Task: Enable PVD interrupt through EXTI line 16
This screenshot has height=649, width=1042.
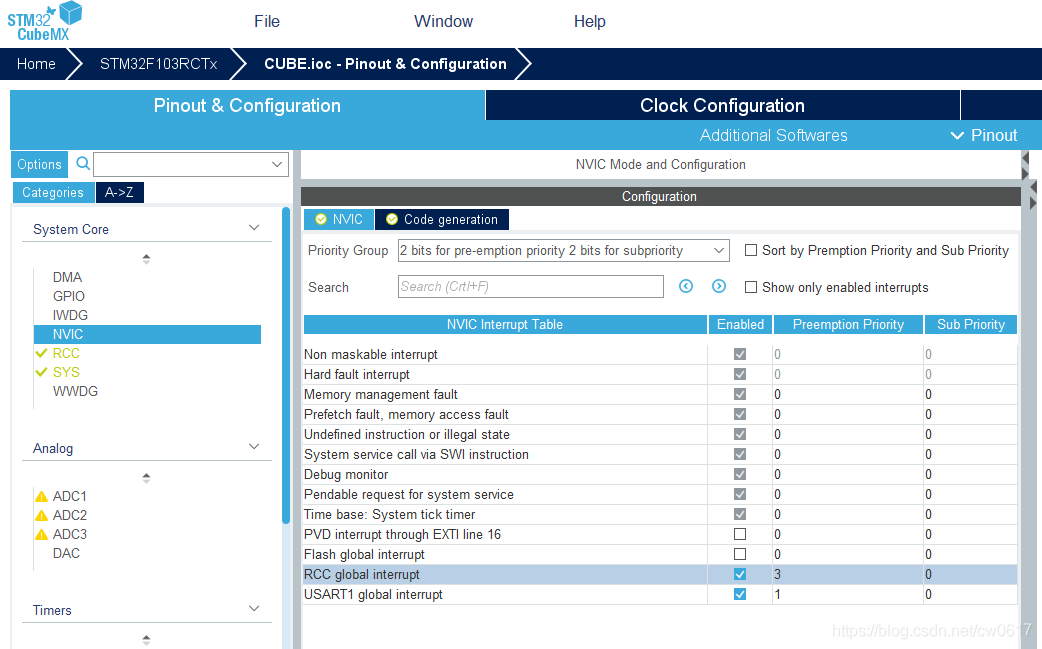Action: 740,534
